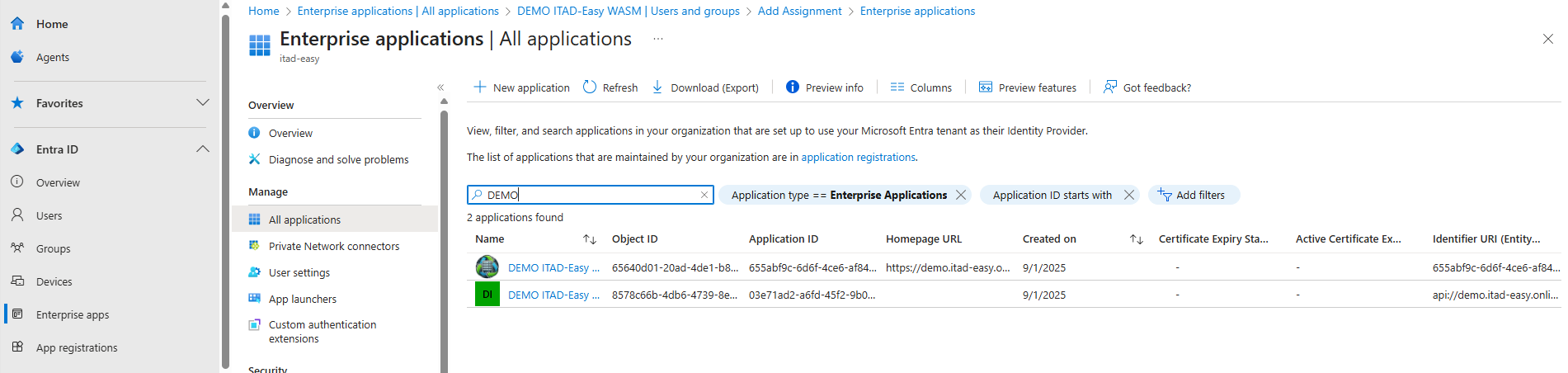Click the Download (Export) icon

[x=657, y=87]
